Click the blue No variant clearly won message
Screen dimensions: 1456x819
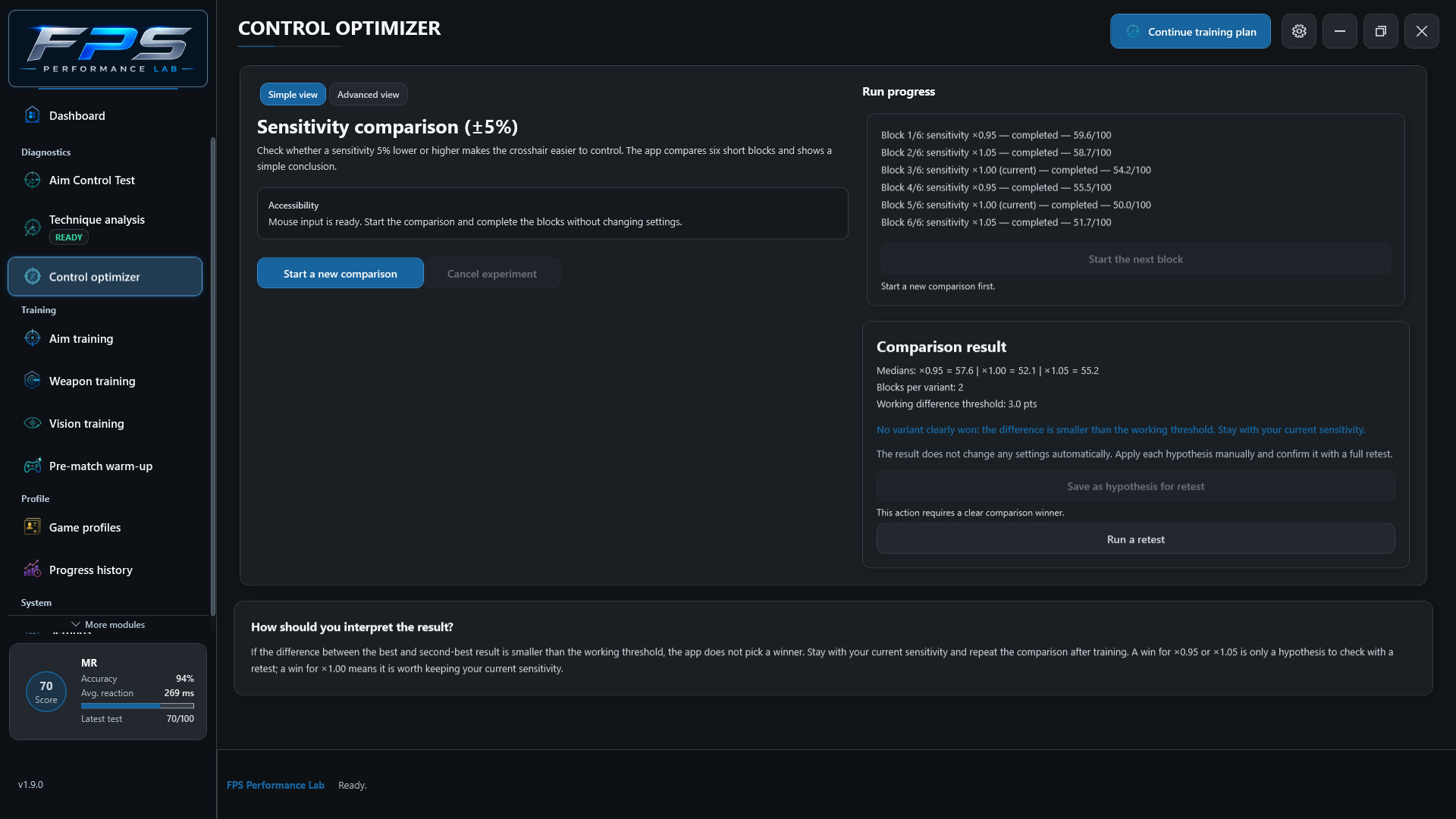[1121, 429]
